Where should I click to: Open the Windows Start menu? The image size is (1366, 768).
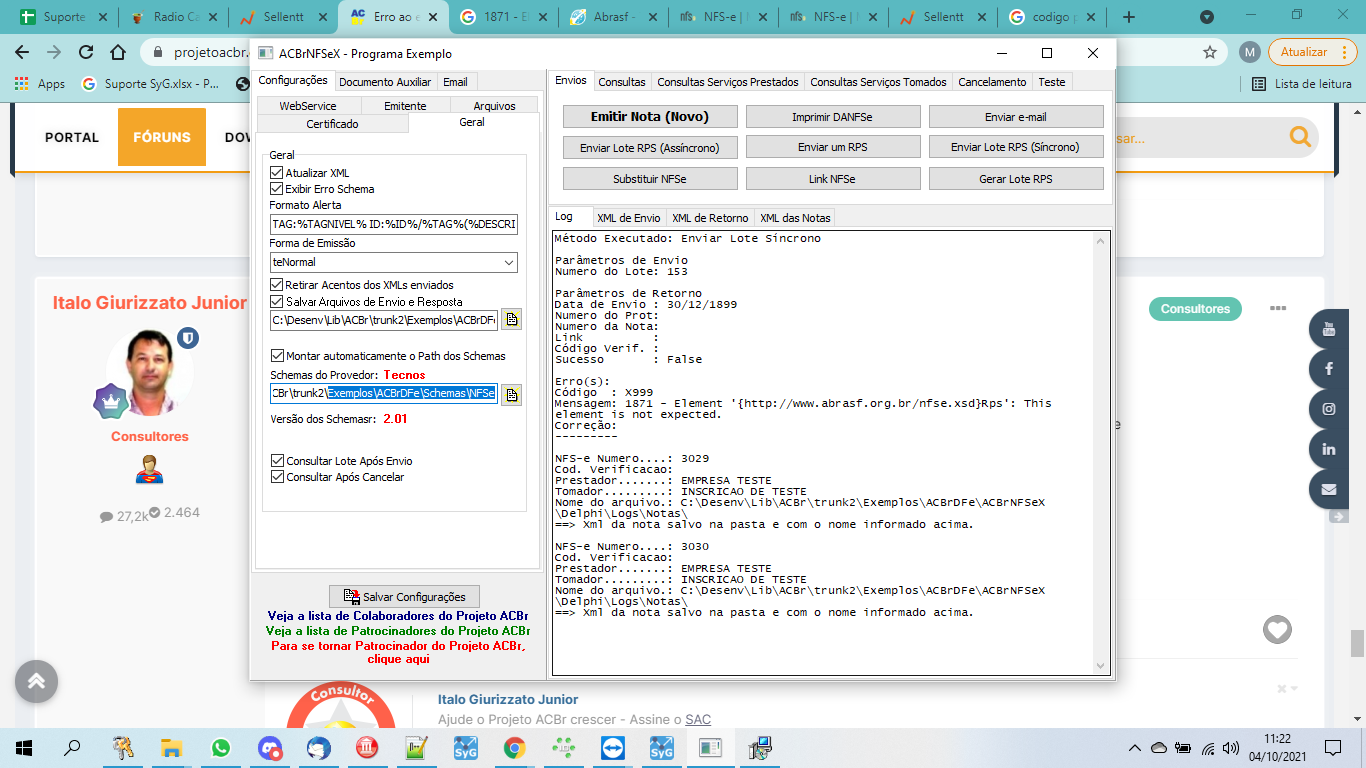pos(23,747)
